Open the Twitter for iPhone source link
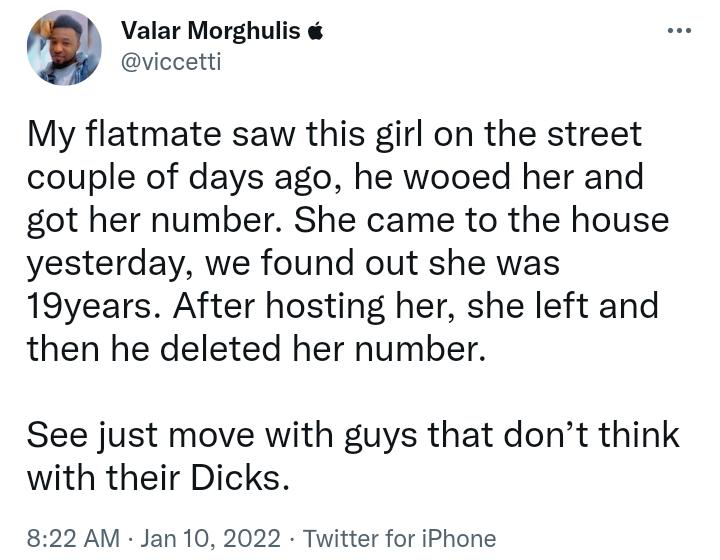The height and width of the screenshot is (560, 720). pyautogui.click(x=399, y=538)
